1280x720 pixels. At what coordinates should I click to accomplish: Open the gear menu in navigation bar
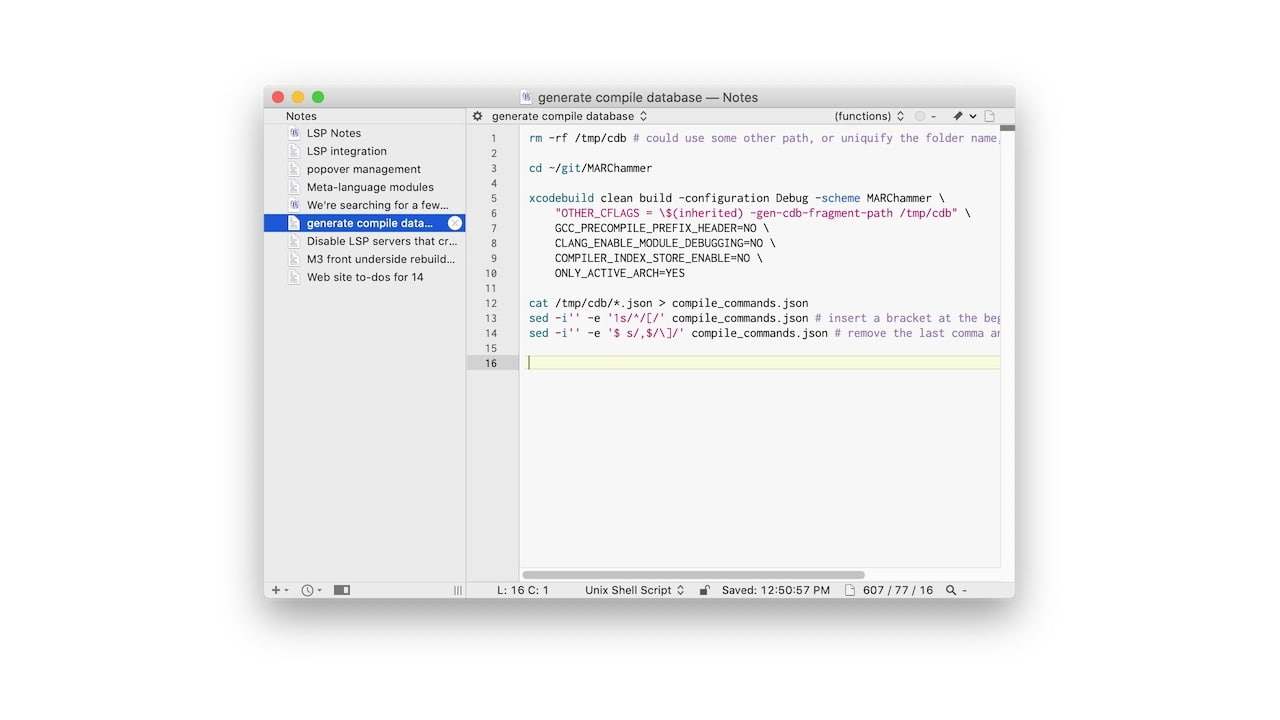477,116
